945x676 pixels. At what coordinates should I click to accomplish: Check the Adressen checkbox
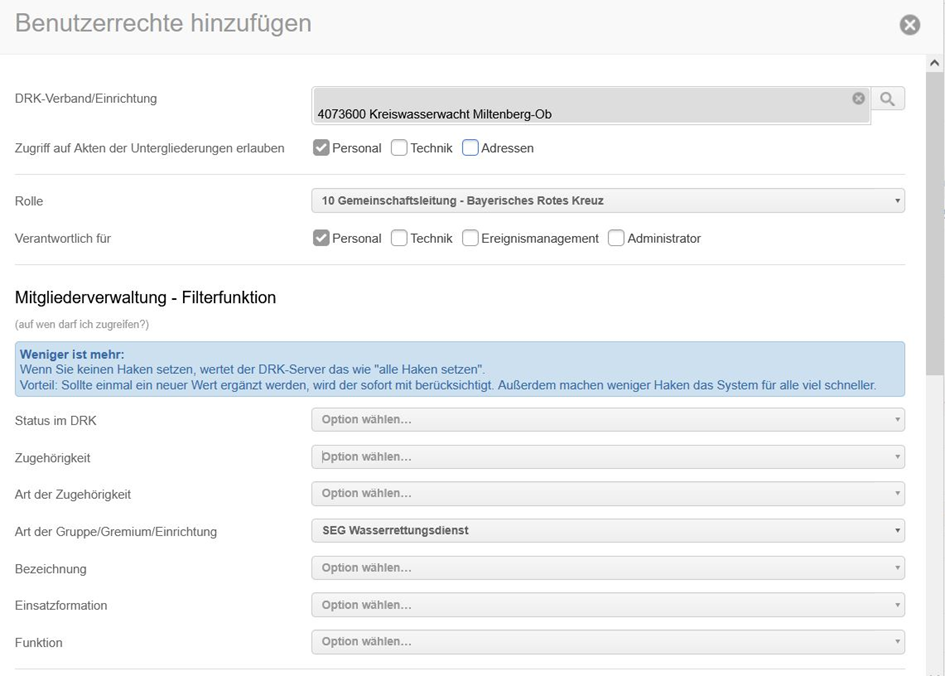(470, 148)
